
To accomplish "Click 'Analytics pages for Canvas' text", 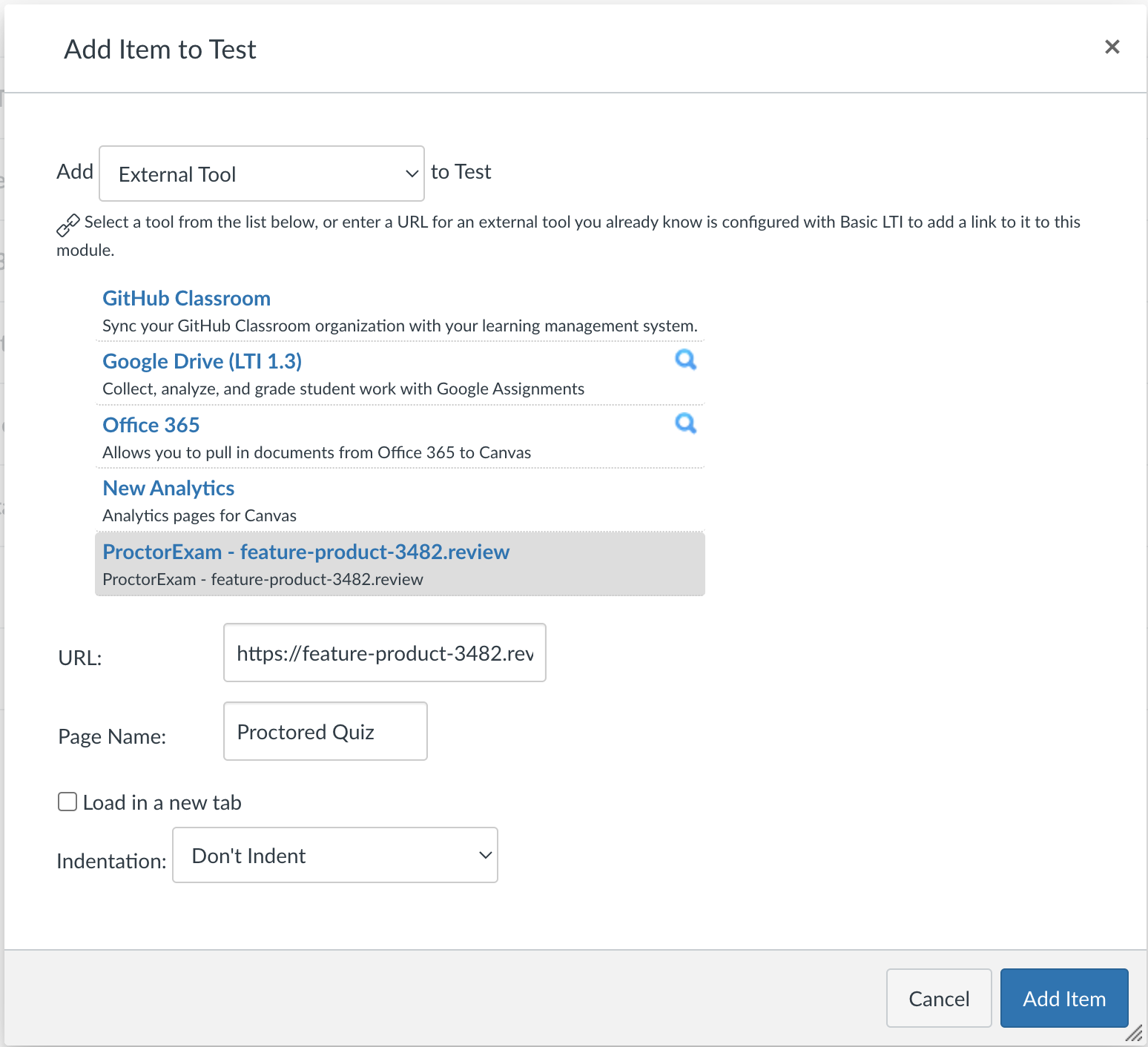I will click(199, 515).
